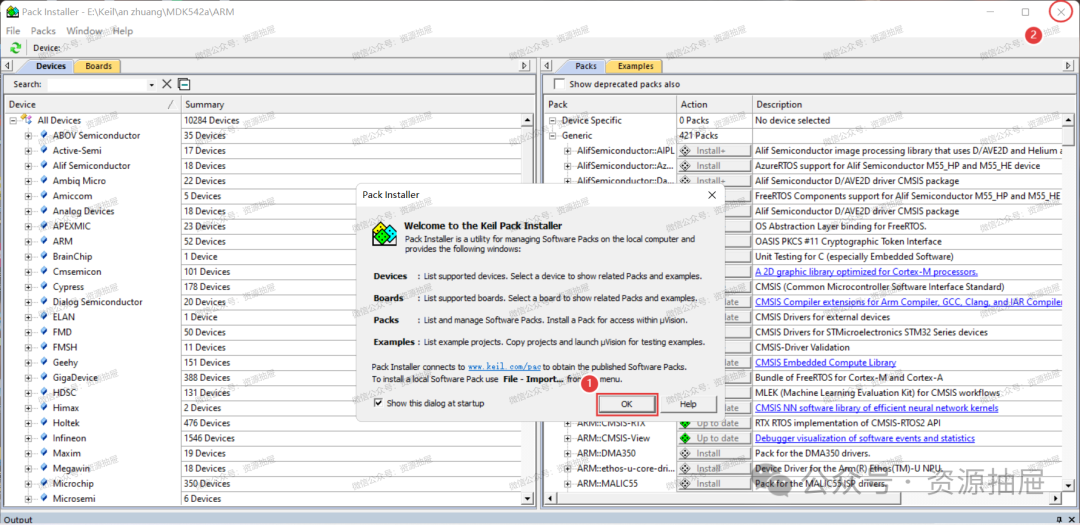
Task: Click the All Devices tree icon
Action: click(26, 120)
